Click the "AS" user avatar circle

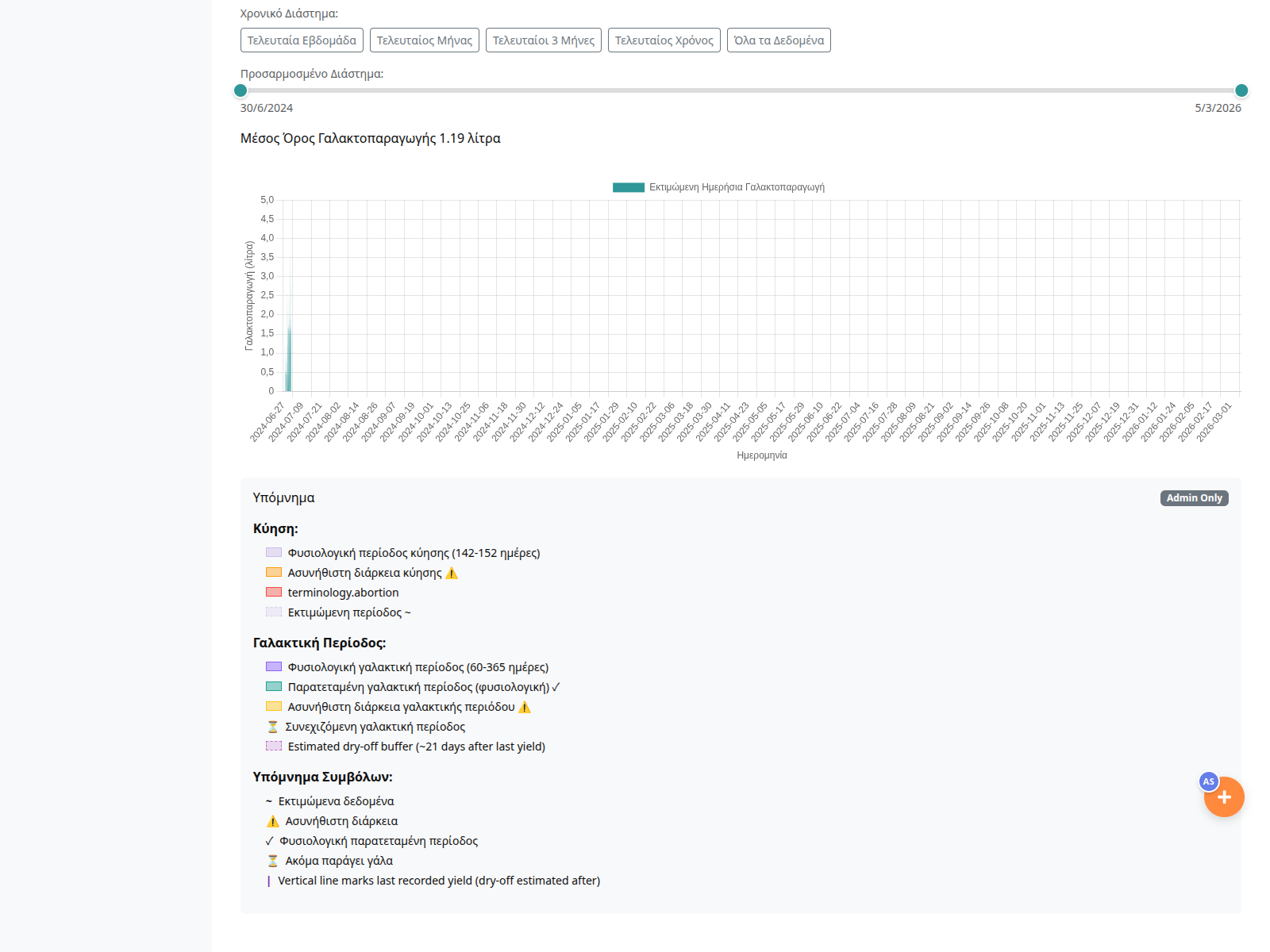tap(1207, 781)
